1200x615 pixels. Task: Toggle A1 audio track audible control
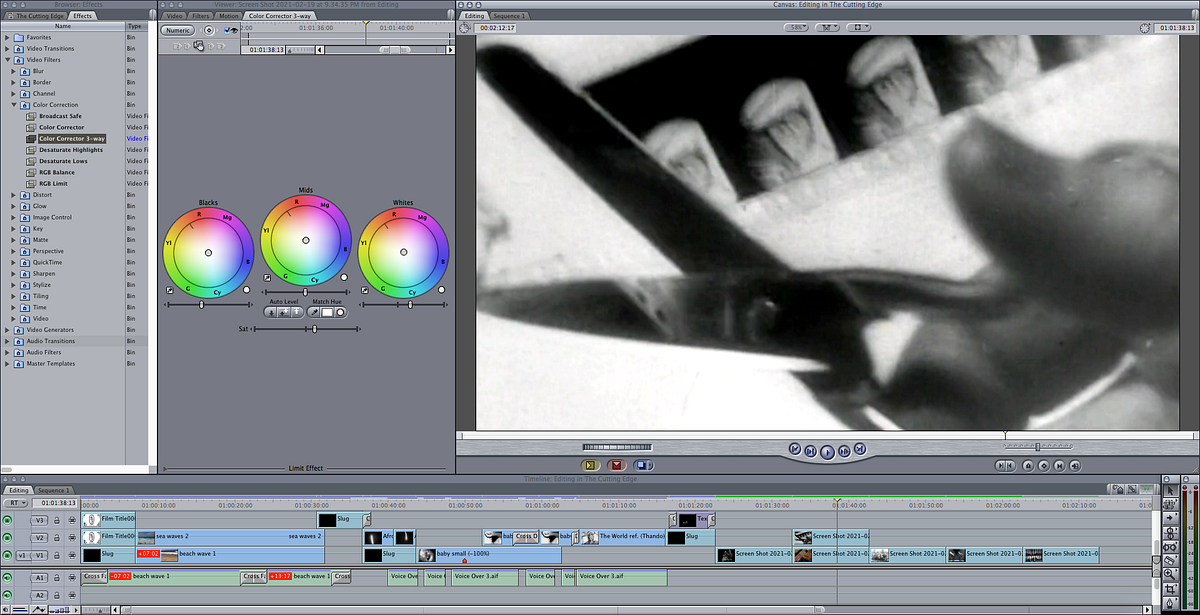tap(7, 577)
